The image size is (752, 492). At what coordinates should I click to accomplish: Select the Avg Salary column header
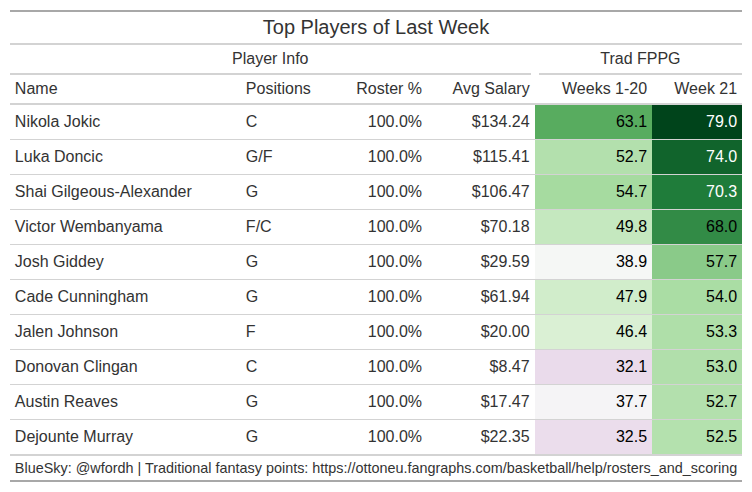click(491, 89)
